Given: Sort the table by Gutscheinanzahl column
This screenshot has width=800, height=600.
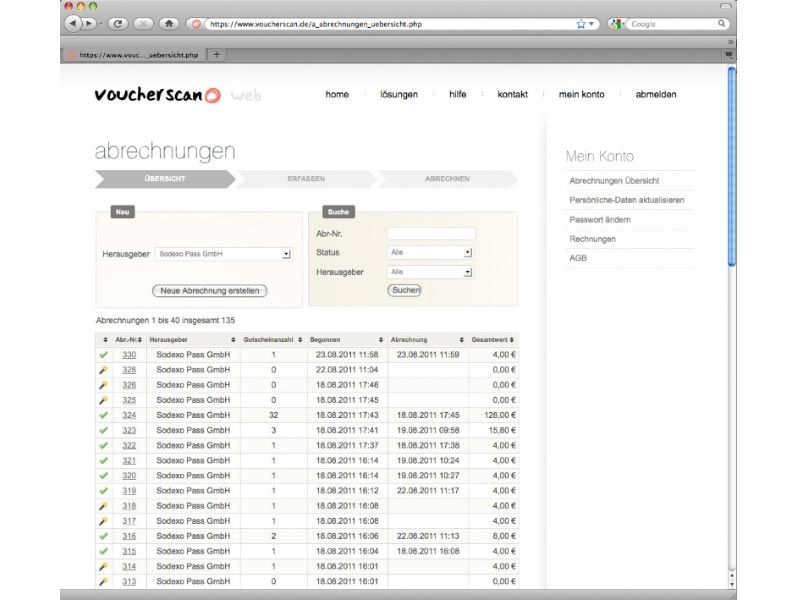Looking at the screenshot, I should tap(273, 340).
